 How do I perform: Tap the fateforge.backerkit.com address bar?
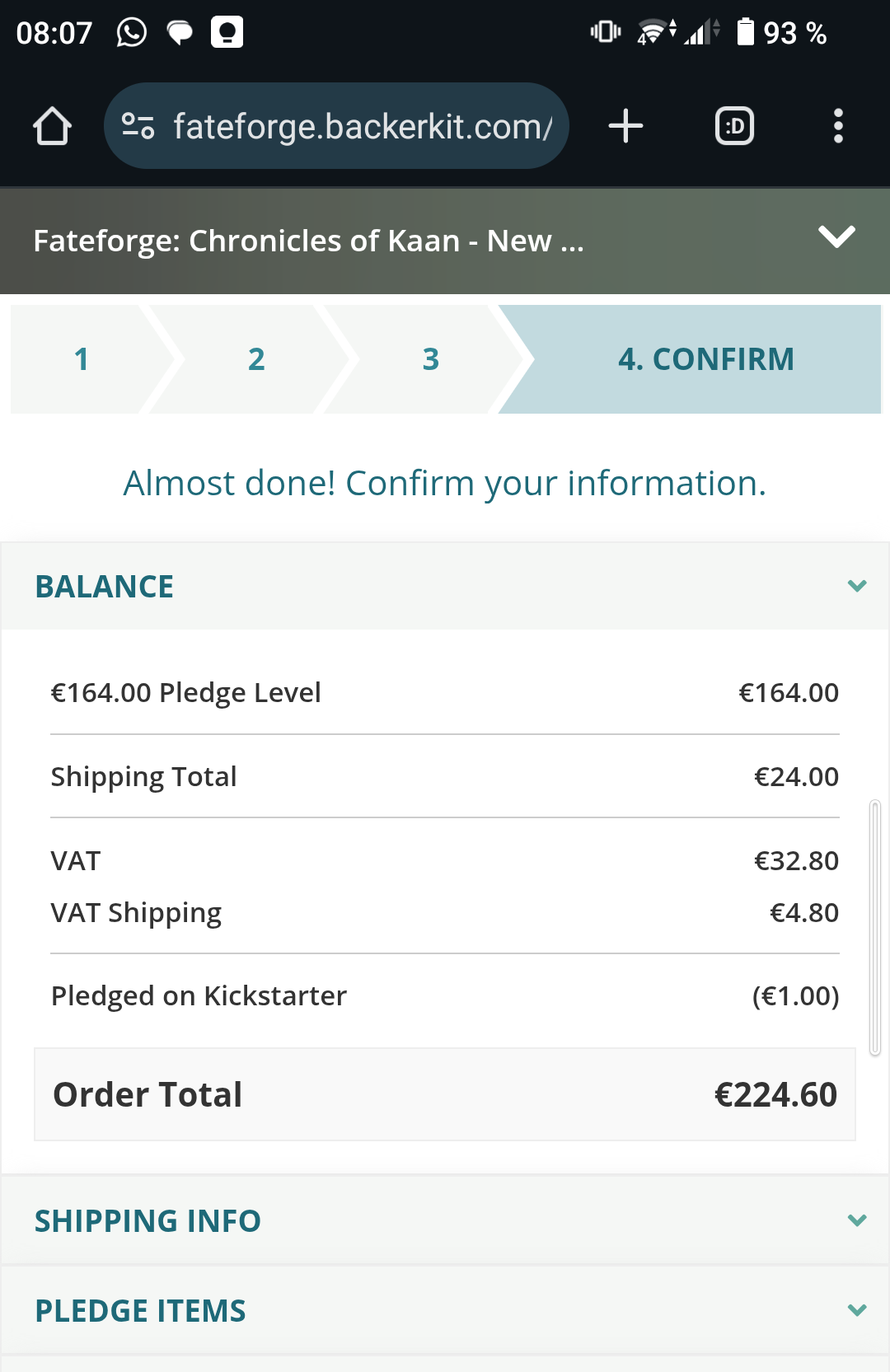click(x=363, y=127)
